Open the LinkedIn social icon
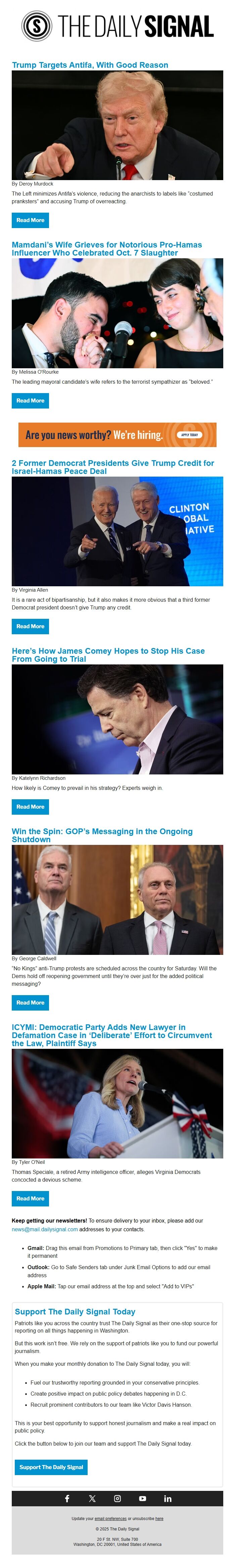 [168, 1499]
